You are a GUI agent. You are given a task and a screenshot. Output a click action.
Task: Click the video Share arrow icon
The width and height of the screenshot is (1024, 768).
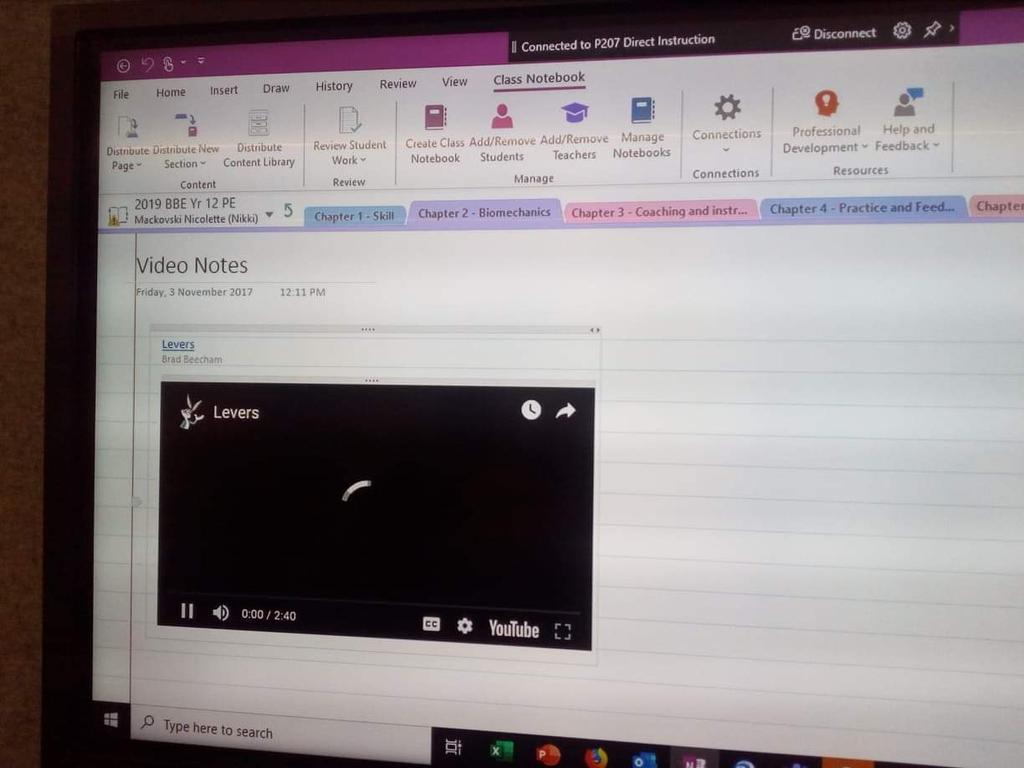566,410
